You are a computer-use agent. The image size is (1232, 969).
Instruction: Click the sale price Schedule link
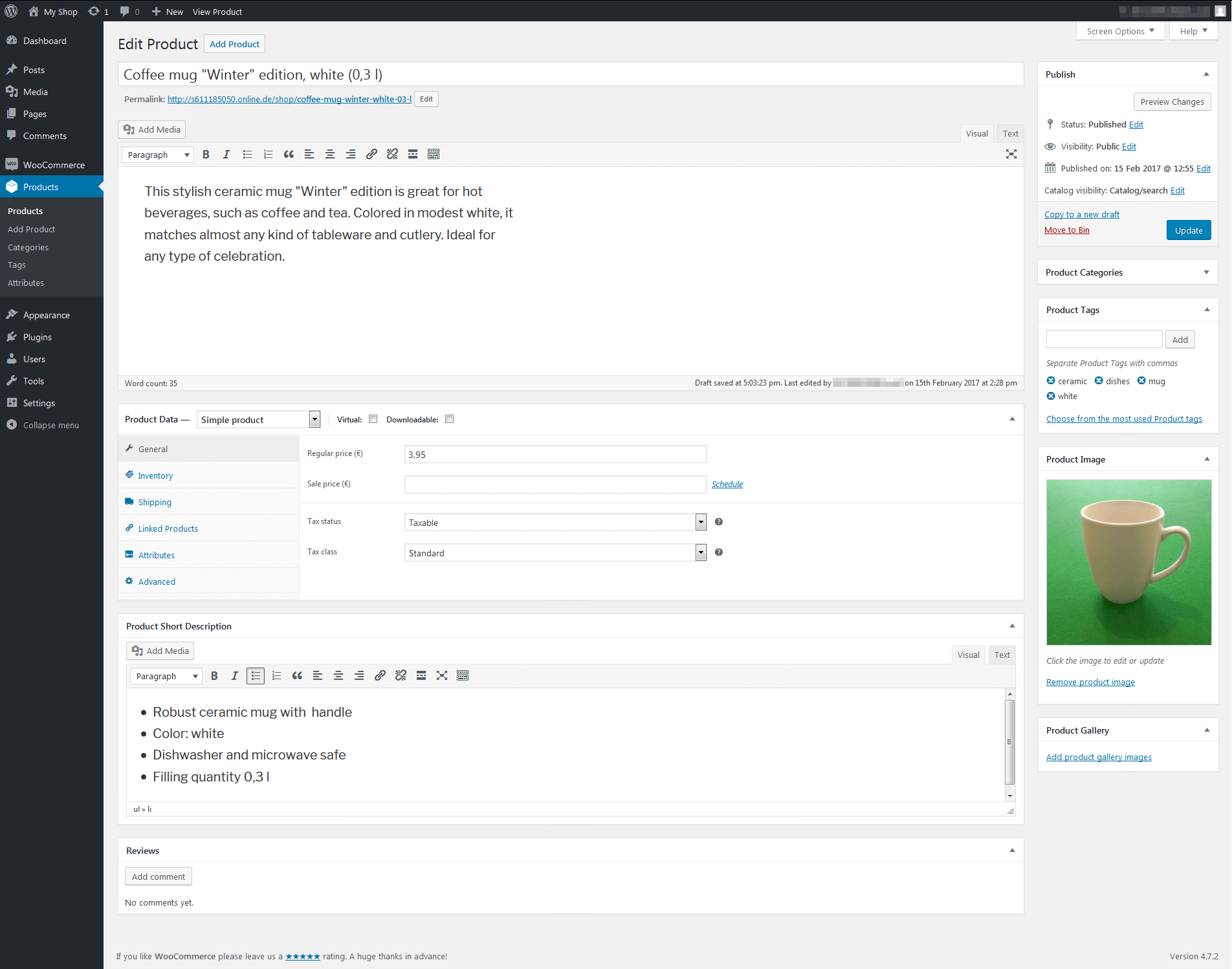click(727, 484)
